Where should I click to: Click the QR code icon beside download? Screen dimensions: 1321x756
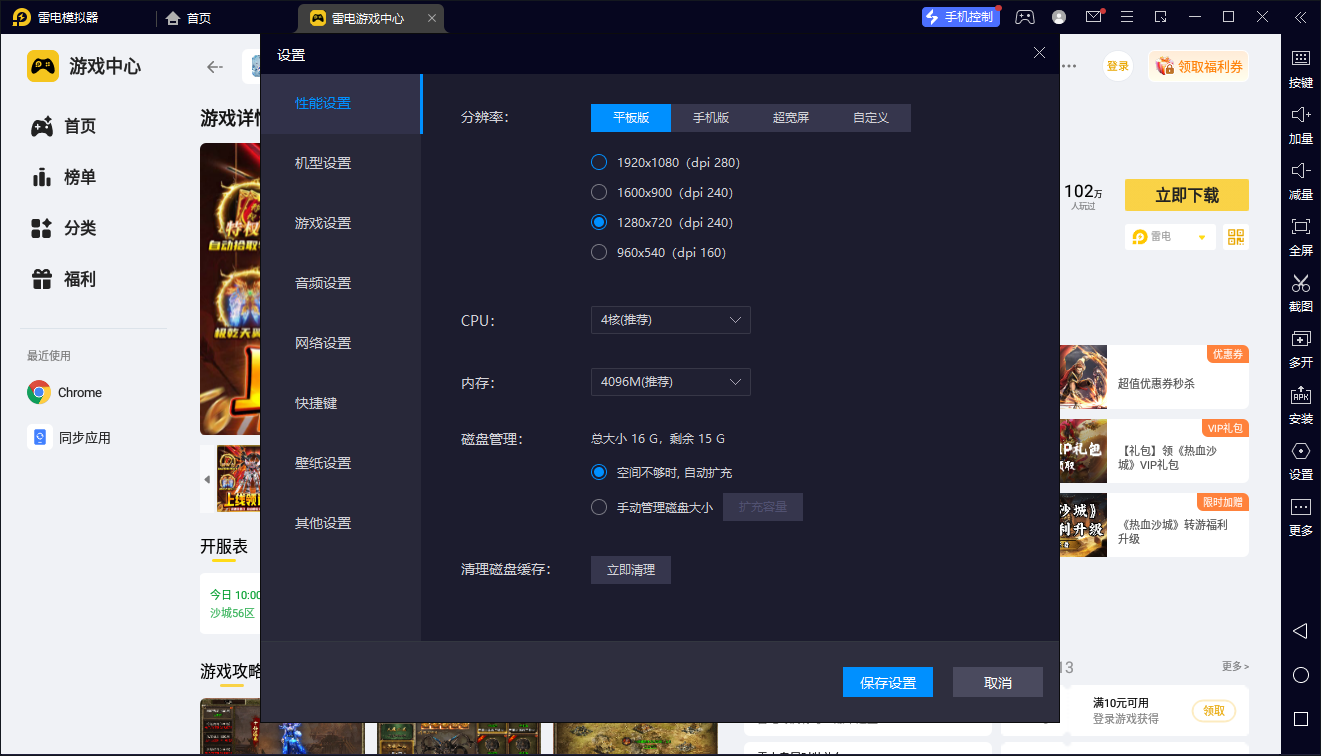1238,236
